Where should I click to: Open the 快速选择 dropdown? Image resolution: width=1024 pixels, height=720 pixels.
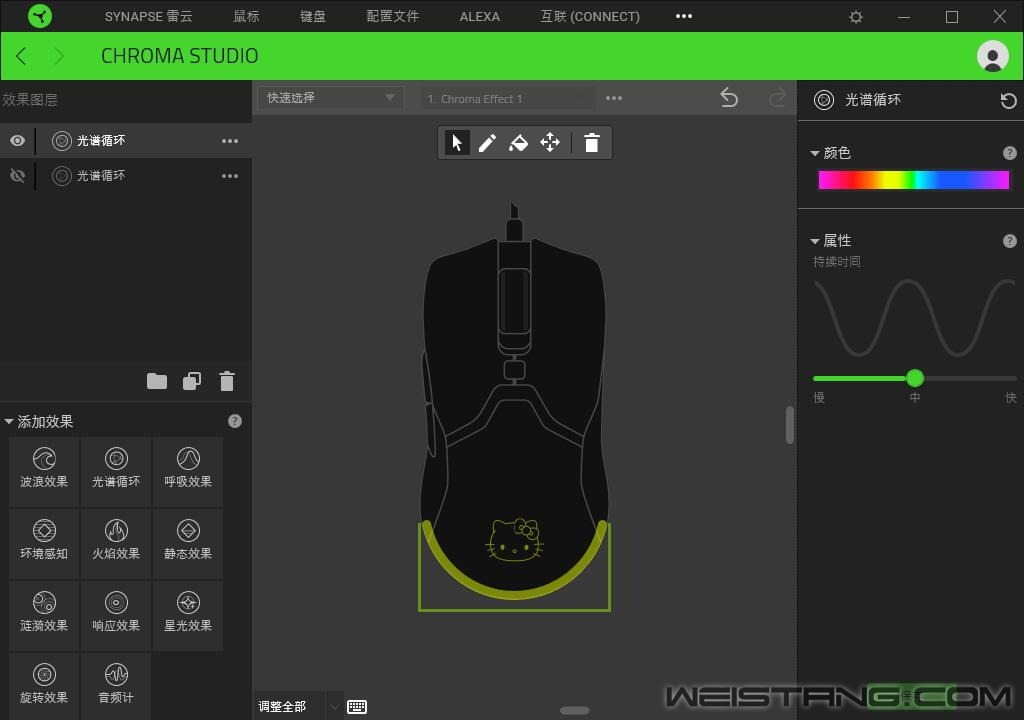(x=330, y=98)
